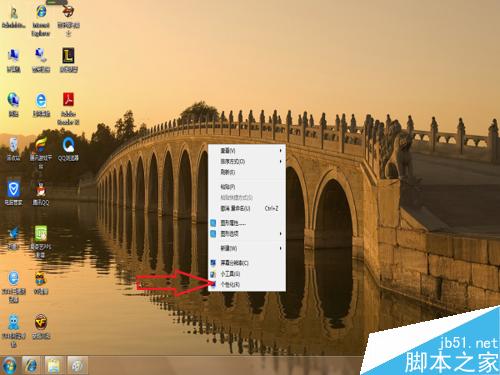500x375 pixels.
Task: Open Graphics Properties... menu entry
Action: 247,223
